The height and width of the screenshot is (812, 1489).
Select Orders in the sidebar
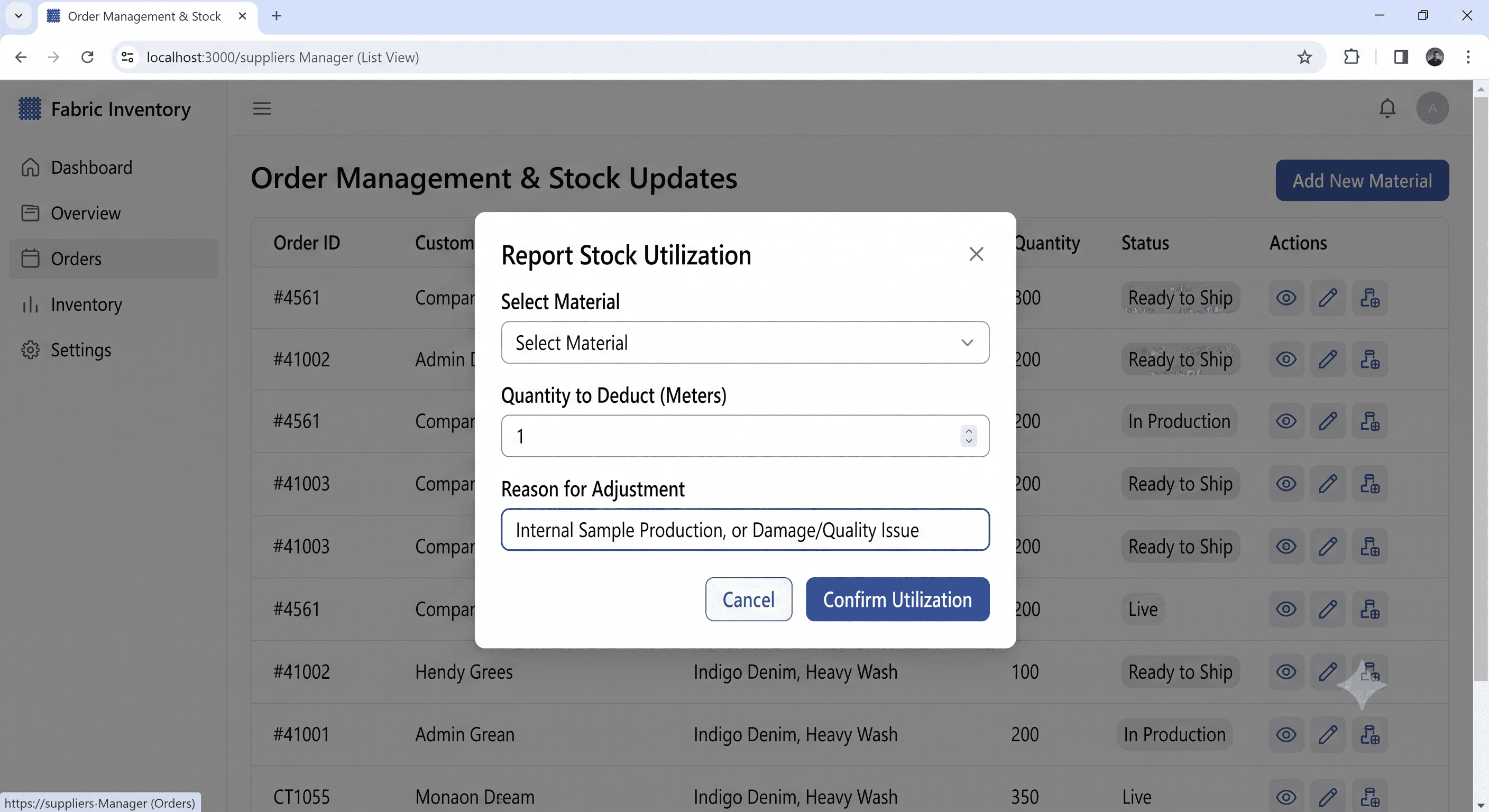(x=114, y=259)
